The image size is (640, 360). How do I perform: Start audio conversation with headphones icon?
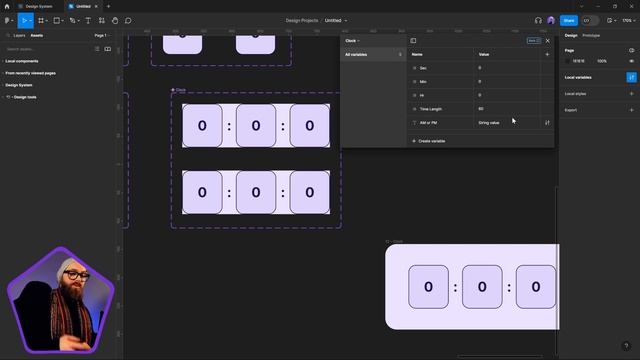pos(538,20)
